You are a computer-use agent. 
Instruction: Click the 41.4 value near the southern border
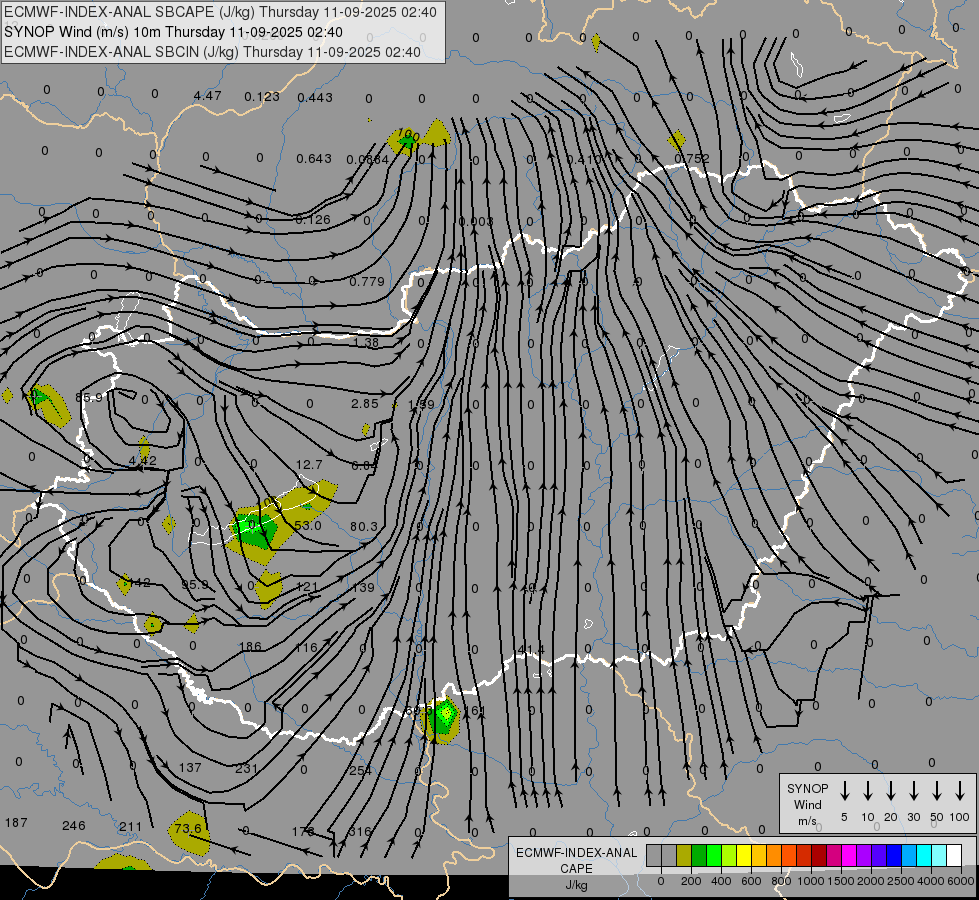coord(531,650)
